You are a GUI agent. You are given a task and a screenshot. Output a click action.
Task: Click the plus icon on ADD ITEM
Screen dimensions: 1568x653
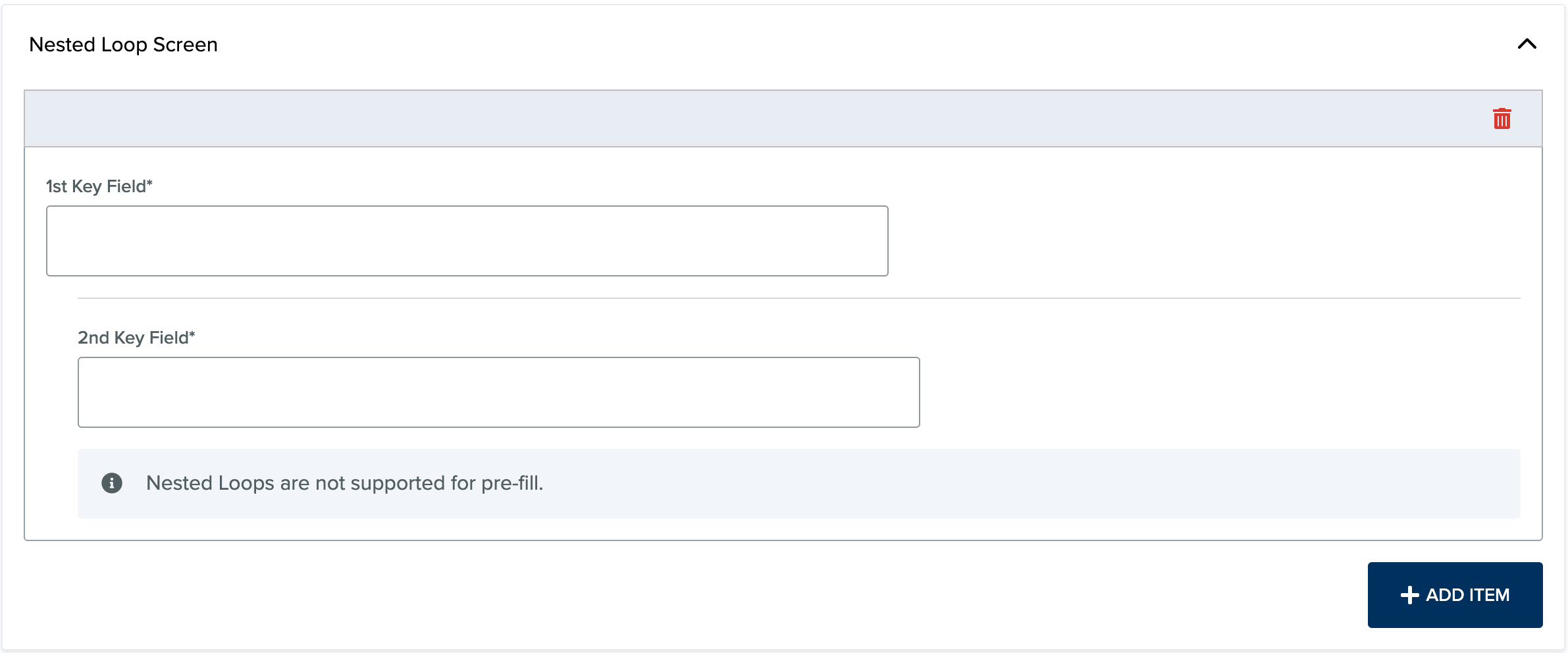[1409, 595]
